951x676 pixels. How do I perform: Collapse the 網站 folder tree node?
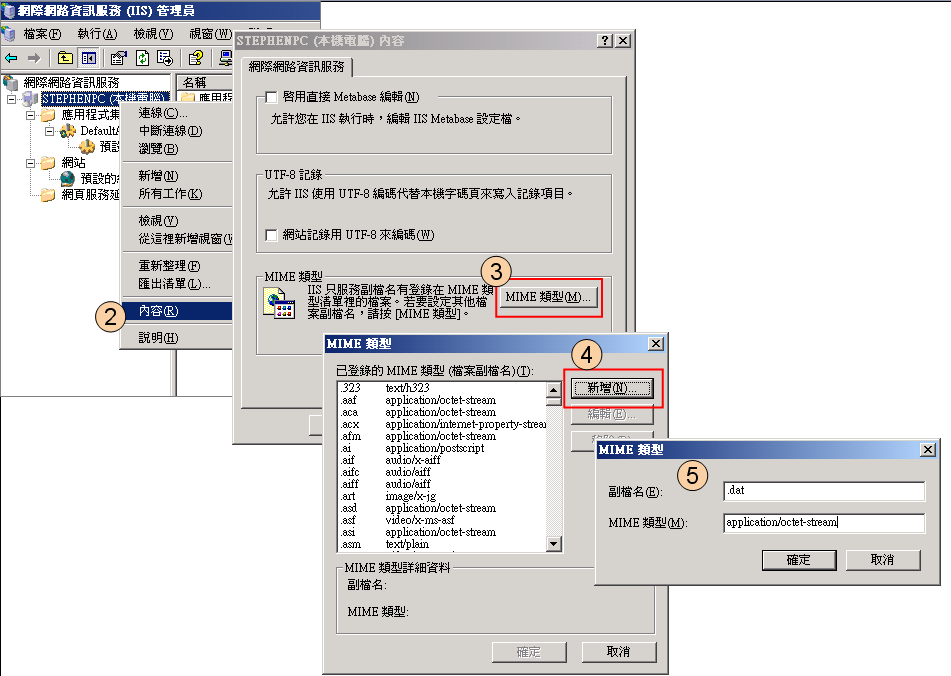click(31, 163)
